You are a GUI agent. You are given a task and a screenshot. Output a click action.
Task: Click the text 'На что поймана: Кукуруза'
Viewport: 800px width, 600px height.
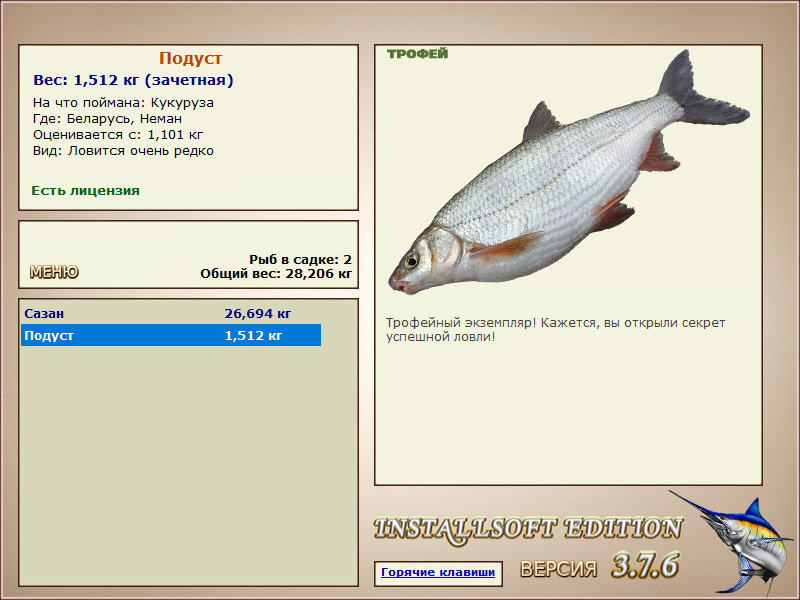tap(123, 103)
